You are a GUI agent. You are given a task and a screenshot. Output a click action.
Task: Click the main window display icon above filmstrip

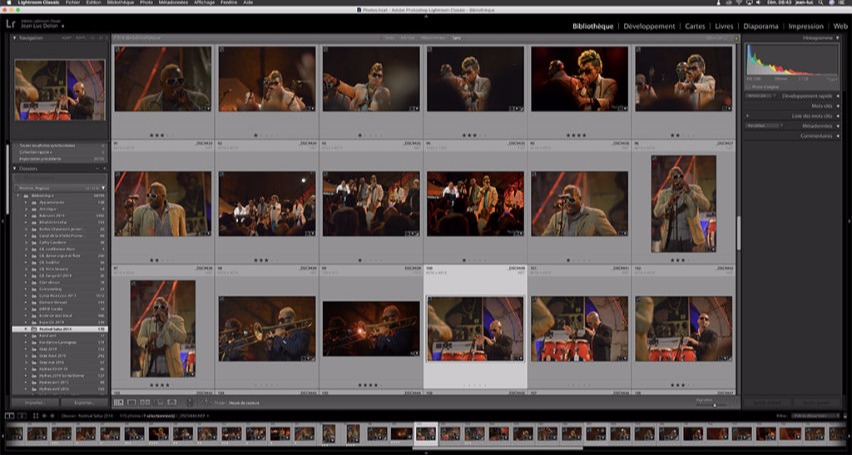pyautogui.click(x=8, y=416)
